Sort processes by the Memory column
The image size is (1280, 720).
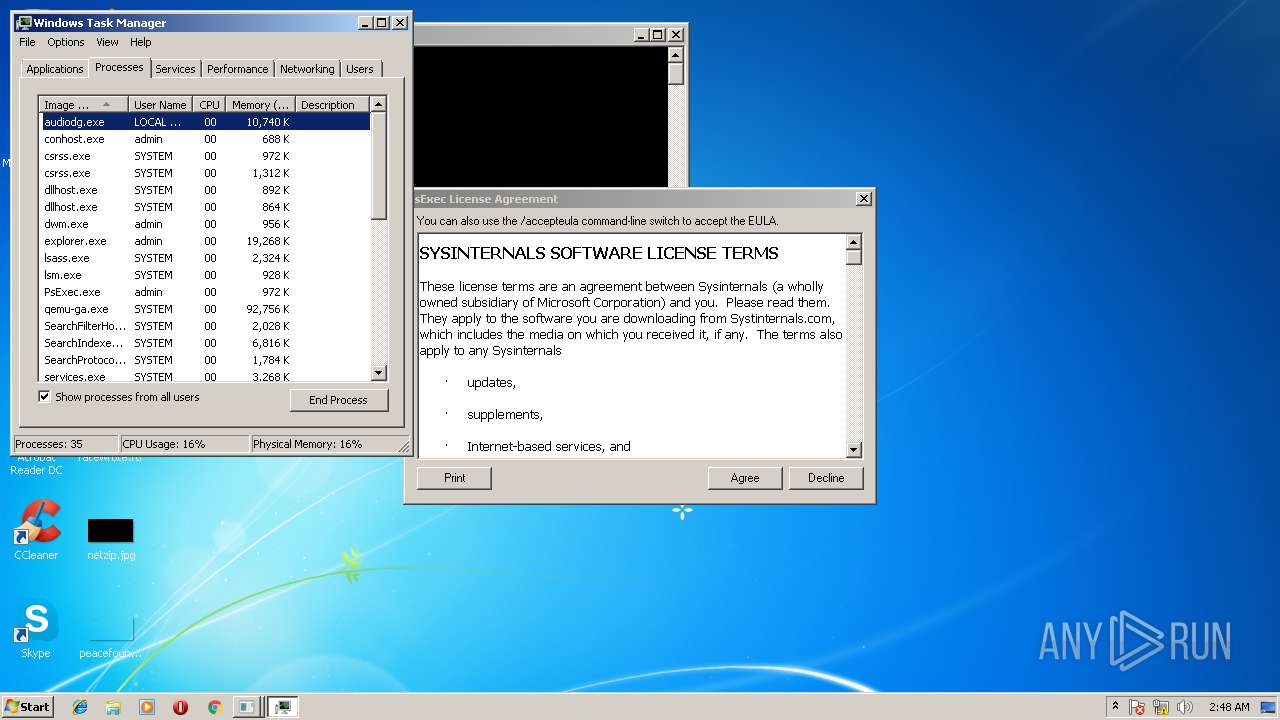tap(260, 105)
